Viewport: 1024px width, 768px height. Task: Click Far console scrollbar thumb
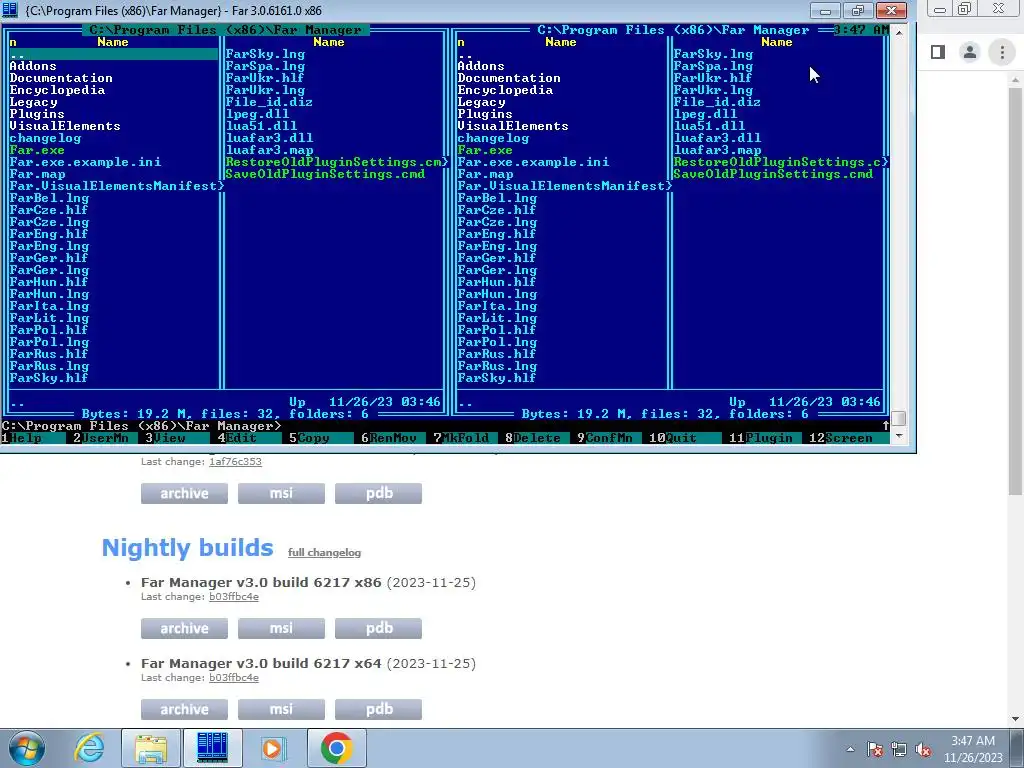899,418
